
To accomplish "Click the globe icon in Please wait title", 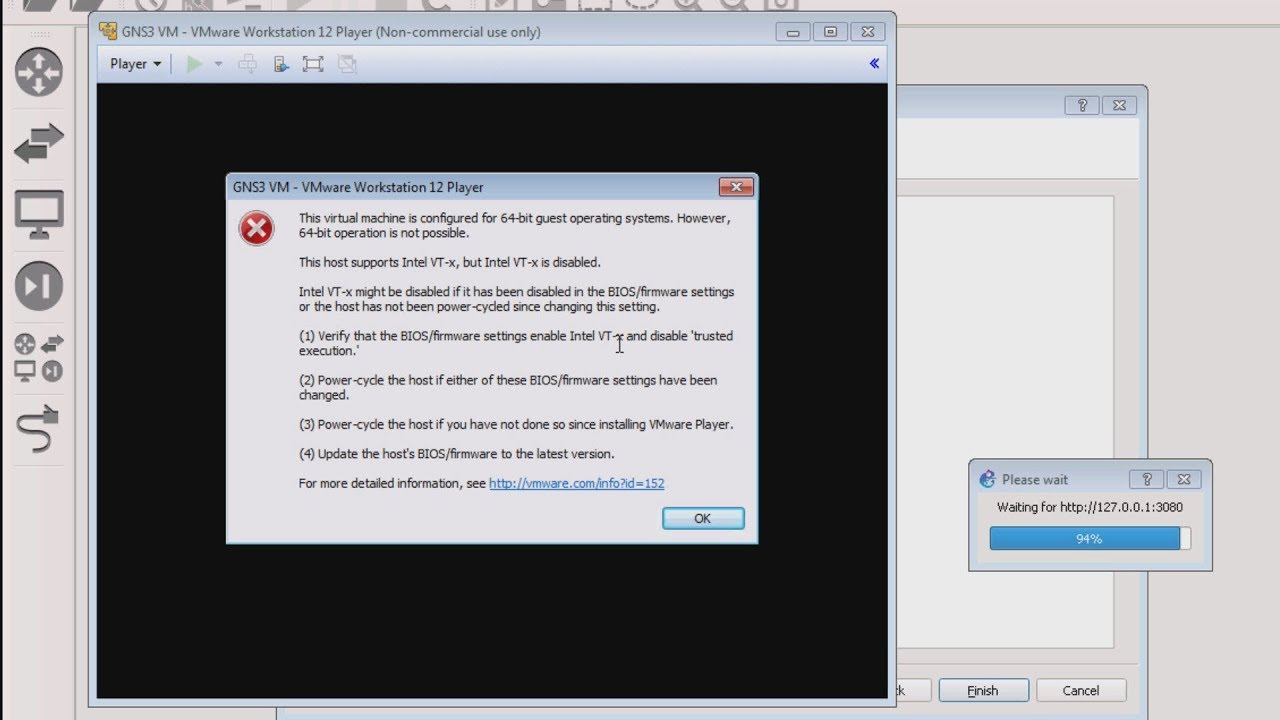I will (988, 480).
